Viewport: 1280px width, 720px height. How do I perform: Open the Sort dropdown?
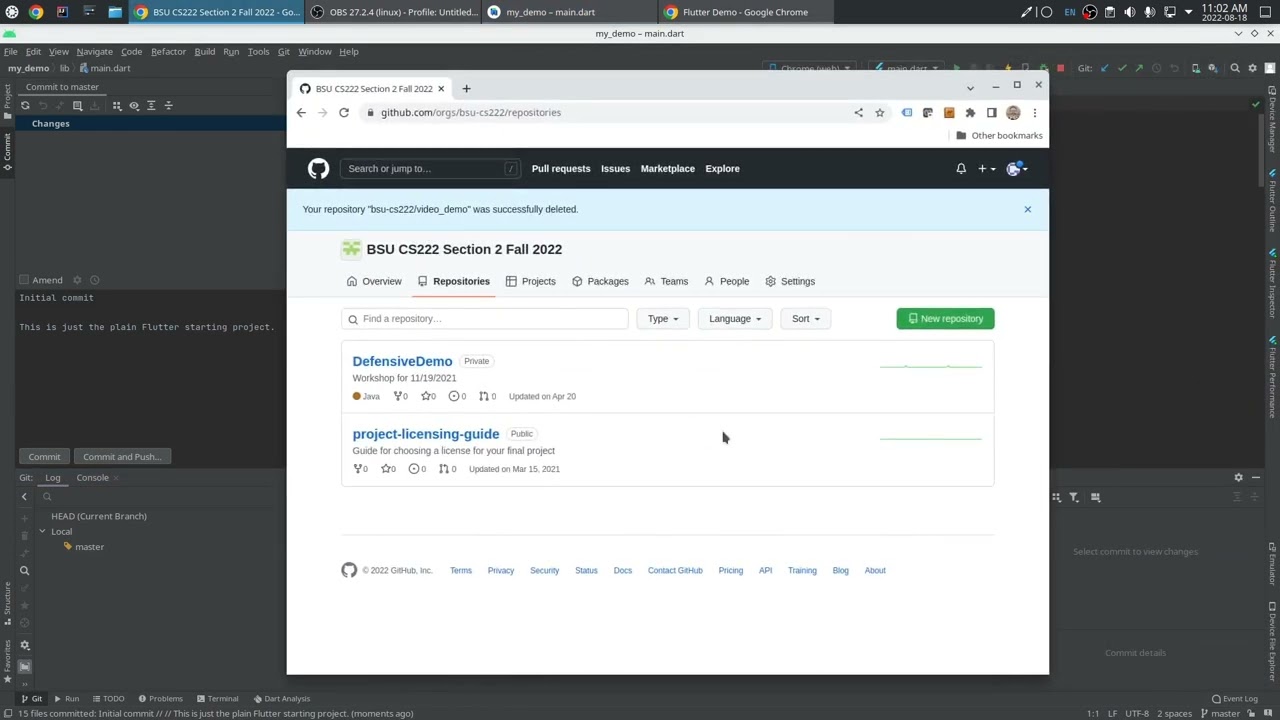click(x=805, y=319)
